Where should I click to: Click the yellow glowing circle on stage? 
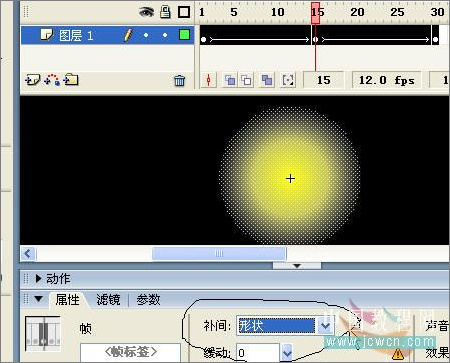[290, 177]
